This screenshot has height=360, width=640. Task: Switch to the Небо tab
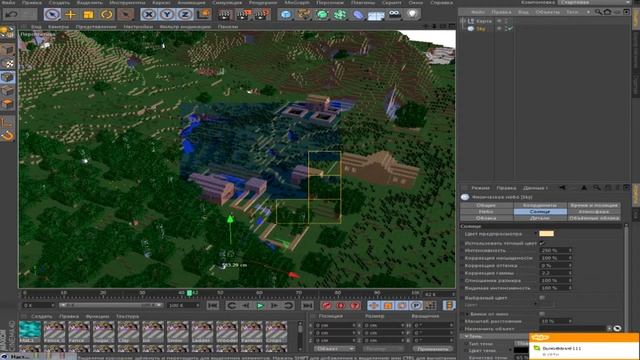click(x=486, y=212)
